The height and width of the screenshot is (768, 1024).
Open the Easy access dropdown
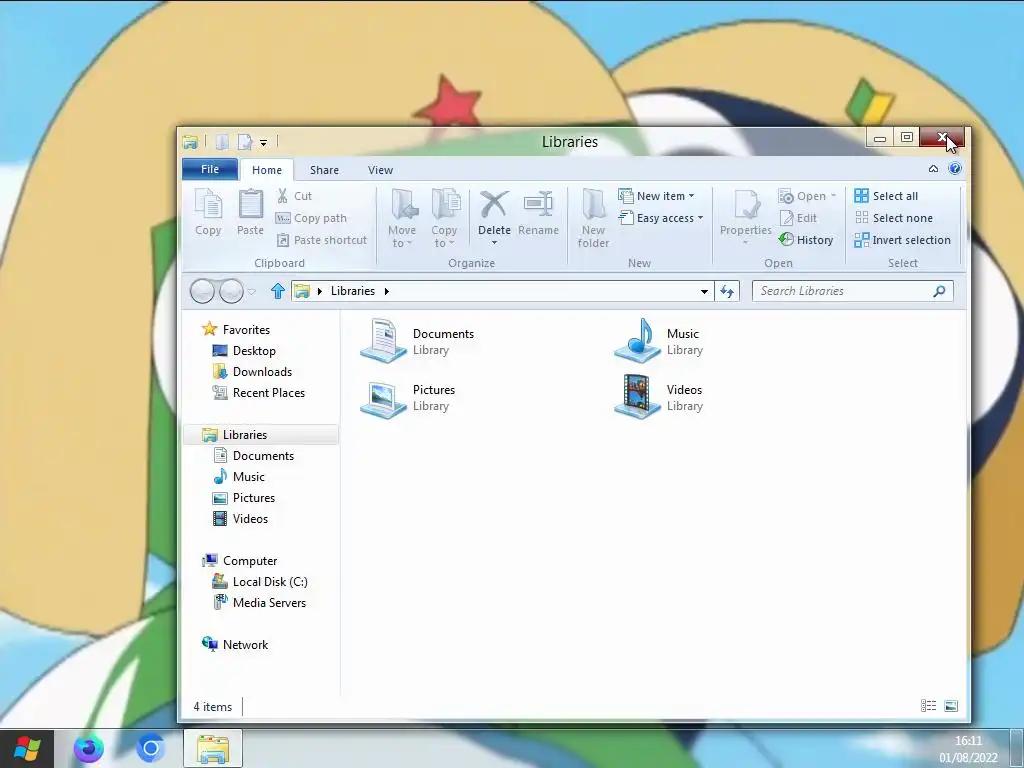tap(661, 218)
